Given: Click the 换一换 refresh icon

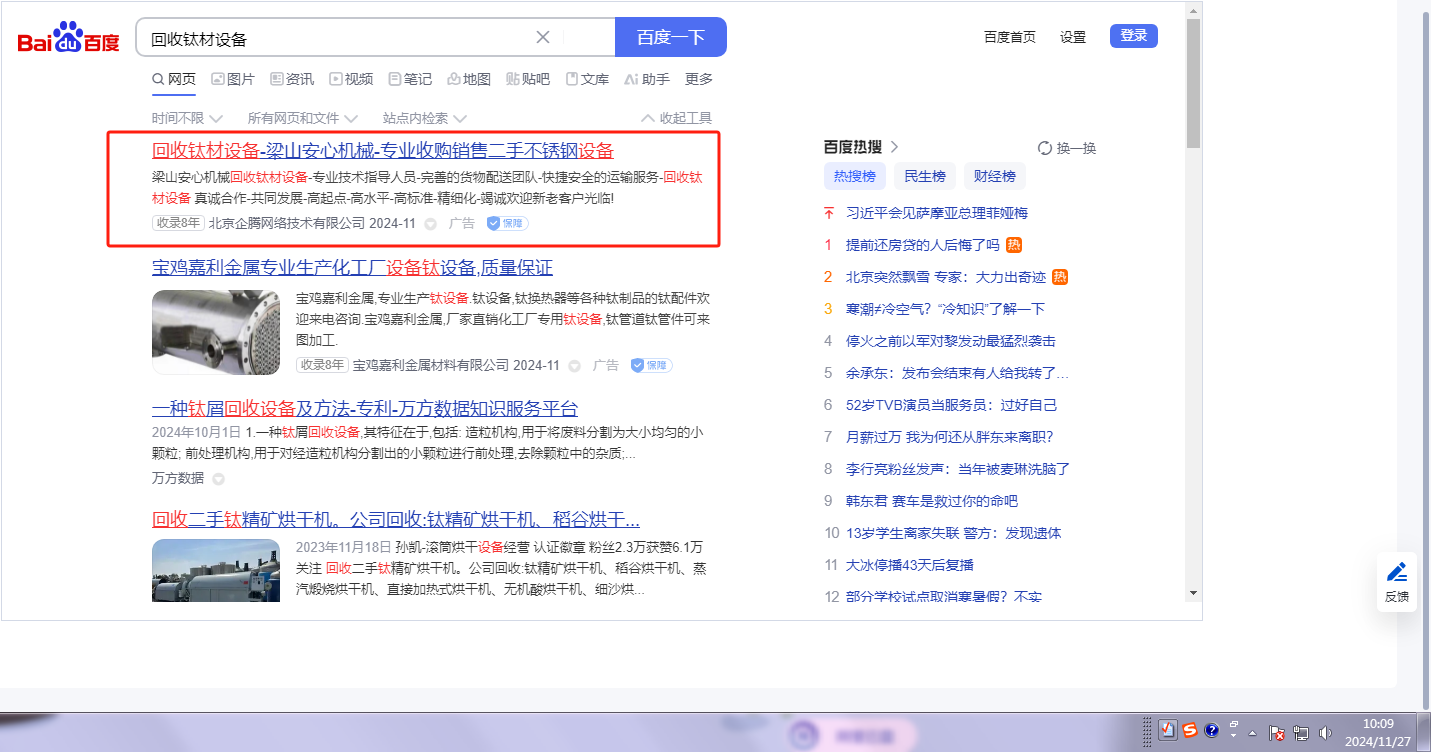Looking at the screenshot, I should pyautogui.click(x=1045, y=148).
